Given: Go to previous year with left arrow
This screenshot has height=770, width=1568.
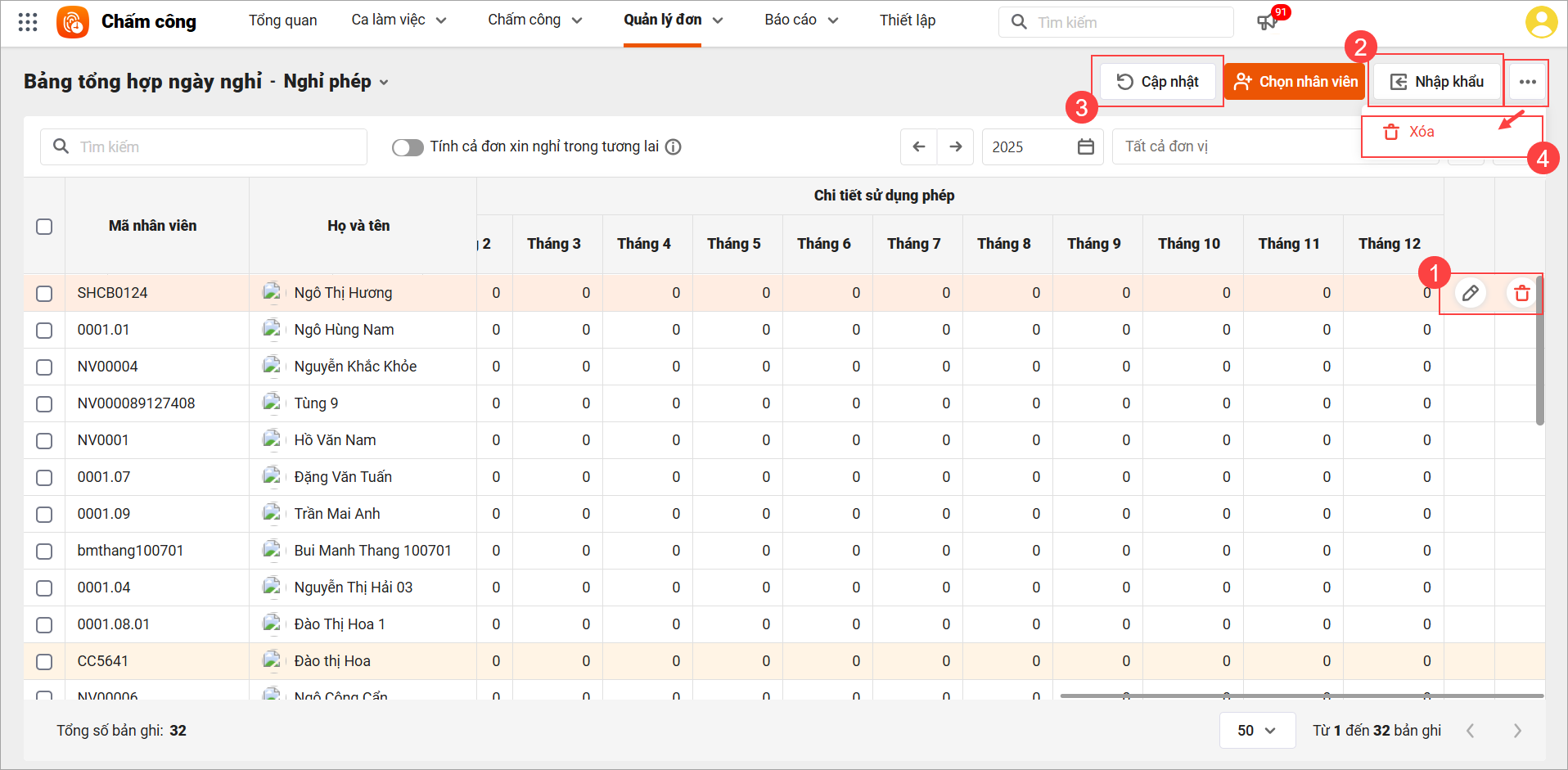Looking at the screenshot, I should [x=919, y=146].
